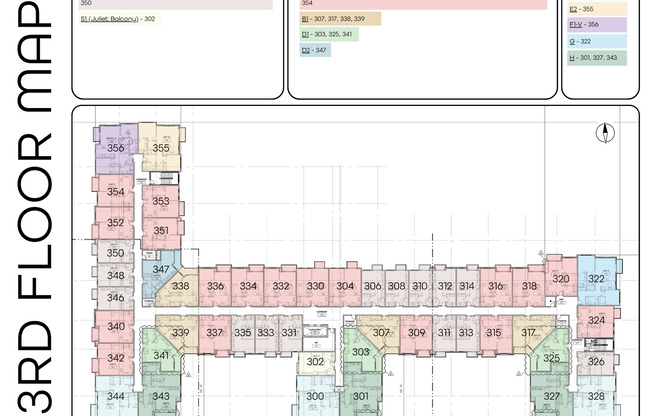The image size is (652, 416).
Task: Select unit 344 on the map
Action: point(116,396)
